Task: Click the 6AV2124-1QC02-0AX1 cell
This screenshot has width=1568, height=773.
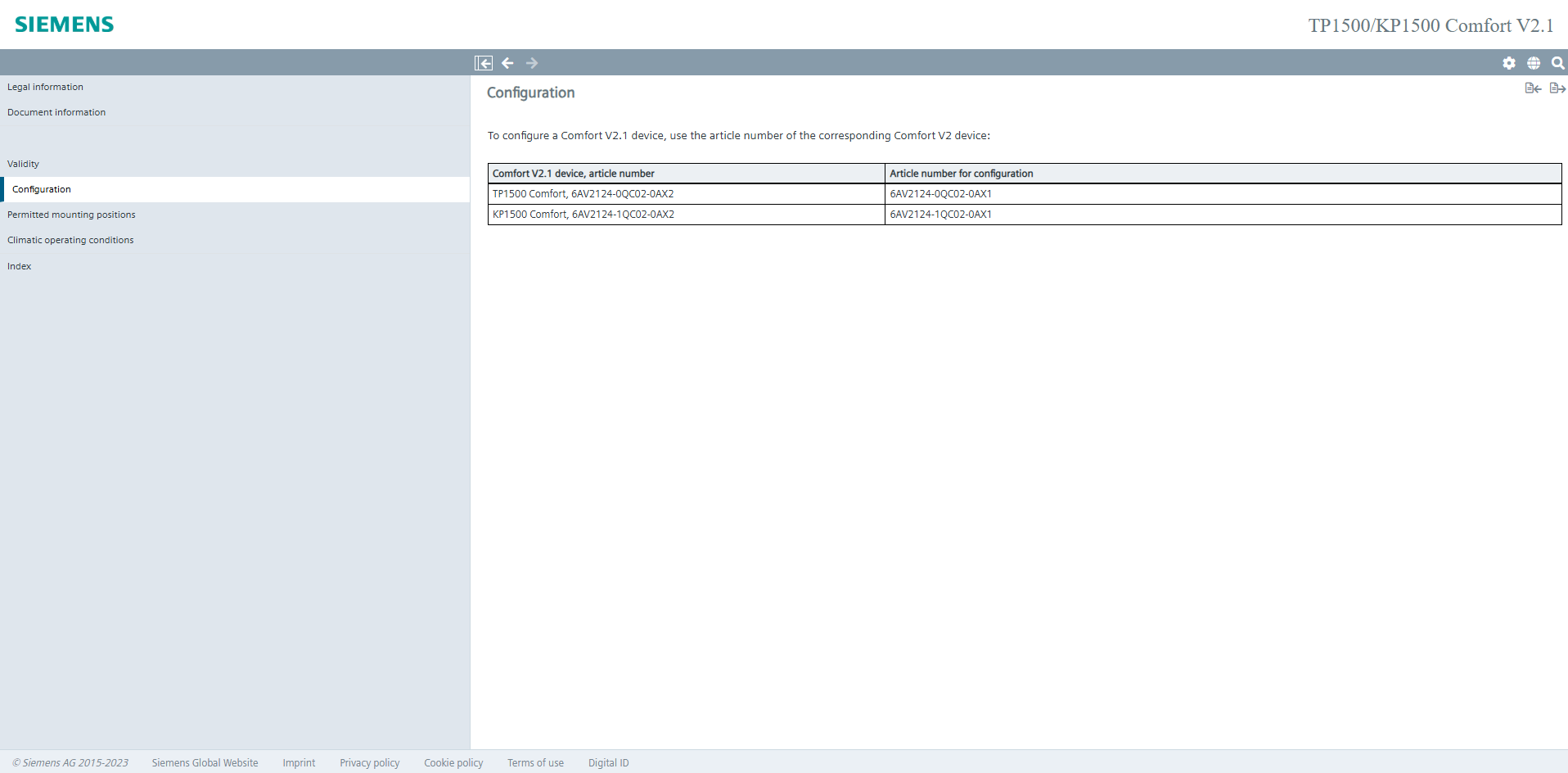Action: click(1223, 215)
